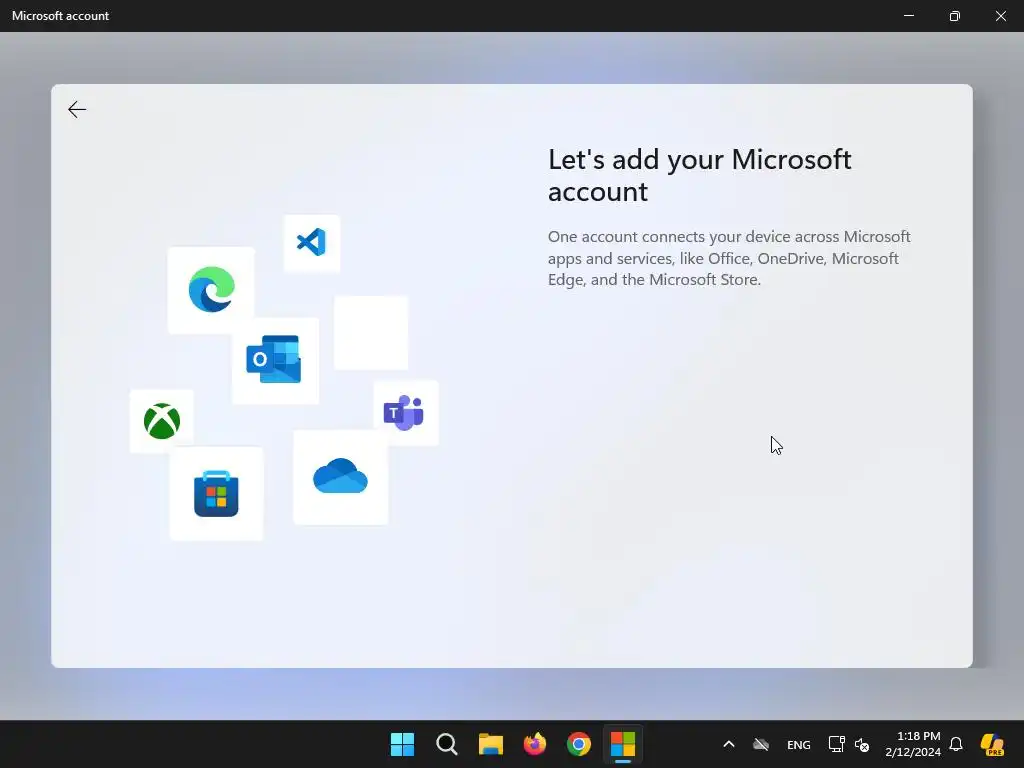Click the Xbox icon tile
This screenshot has height=768, width=1024.
coord(161,421)
